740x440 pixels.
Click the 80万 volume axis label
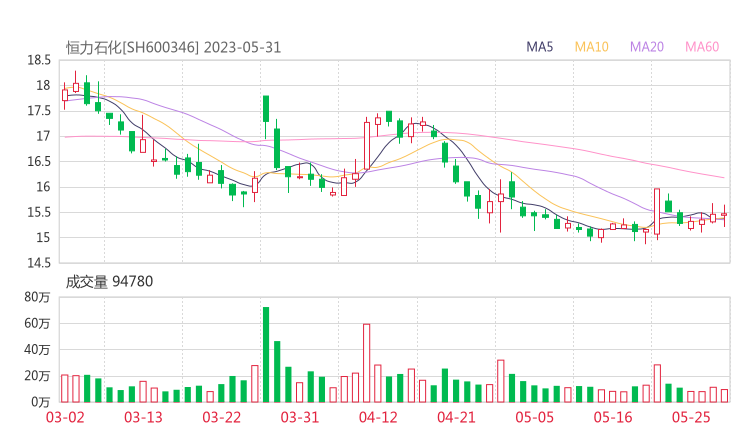pos(37,297)
